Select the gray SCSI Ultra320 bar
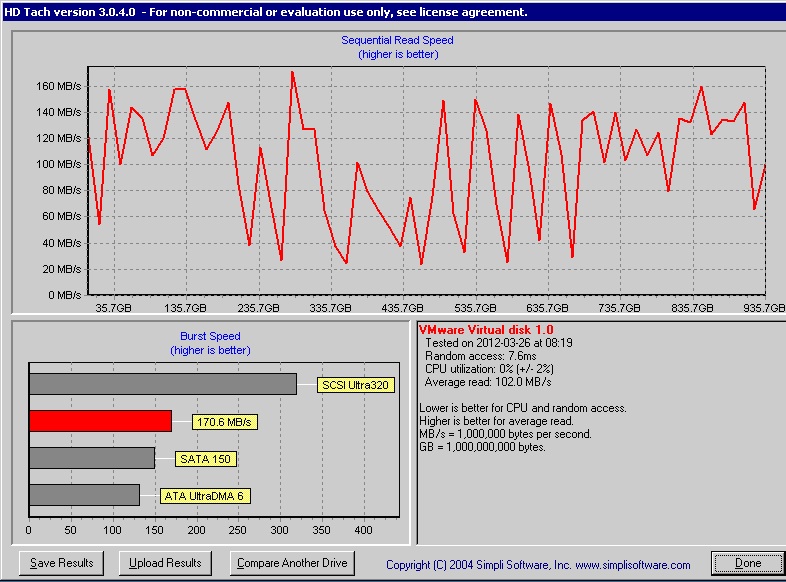 [x=163, y=384]
